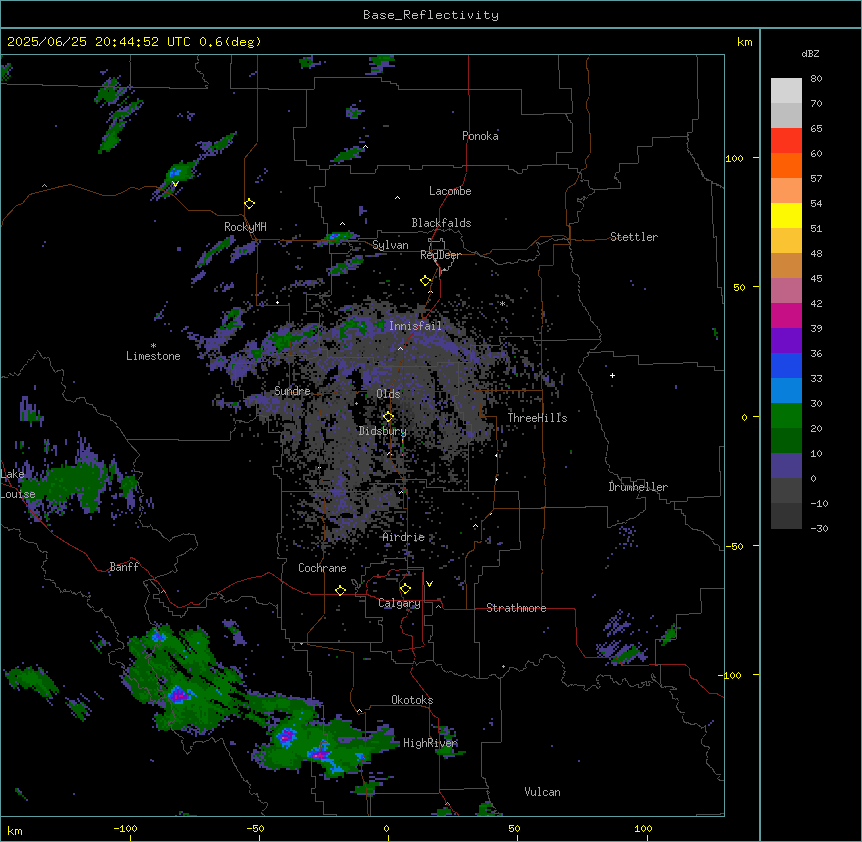862x842 pixels.
Task: Click the Blackfalds label
Action: click(x=441, y=223)
